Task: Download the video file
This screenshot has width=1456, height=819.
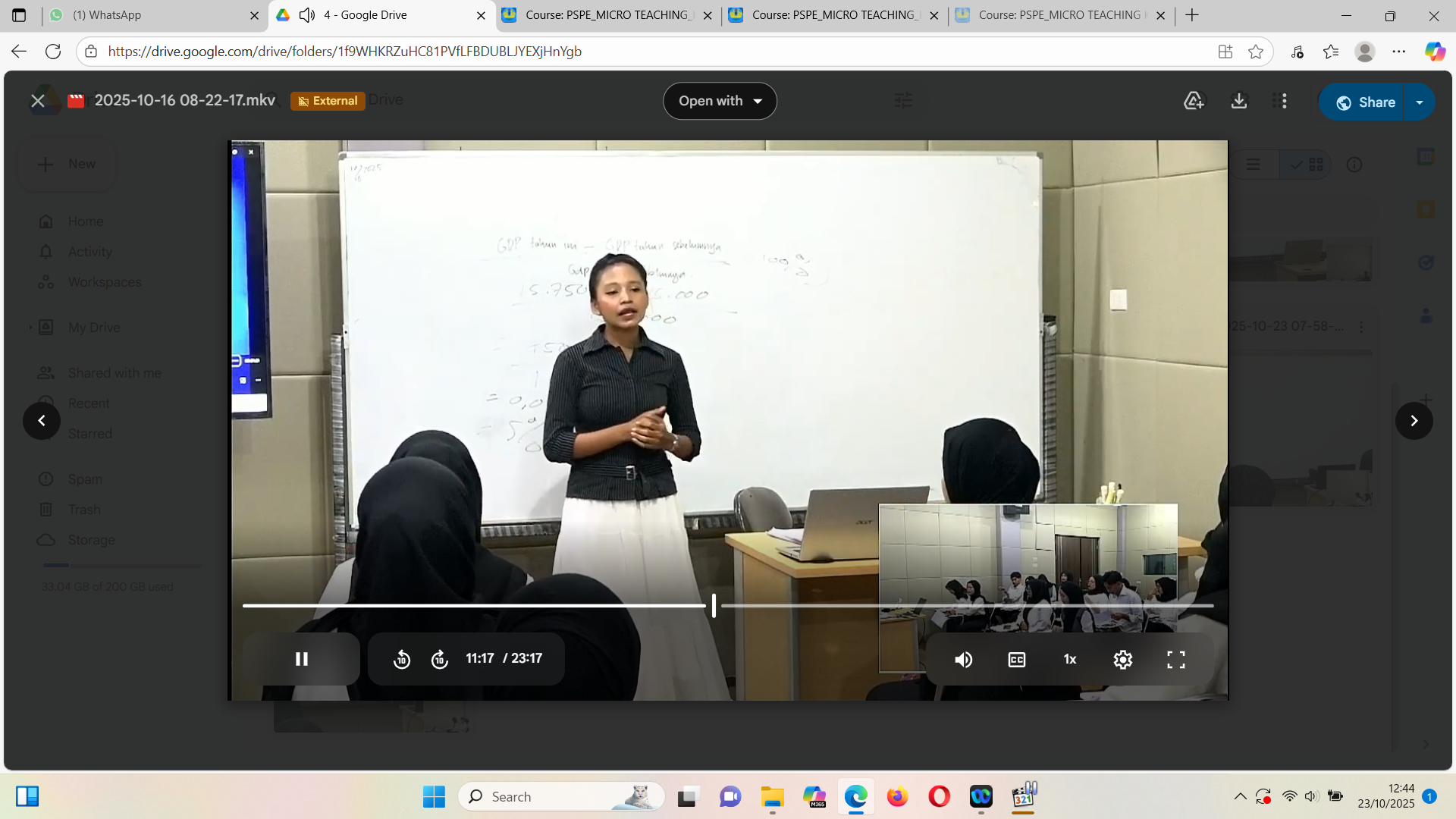Action: coord(1238,101)
